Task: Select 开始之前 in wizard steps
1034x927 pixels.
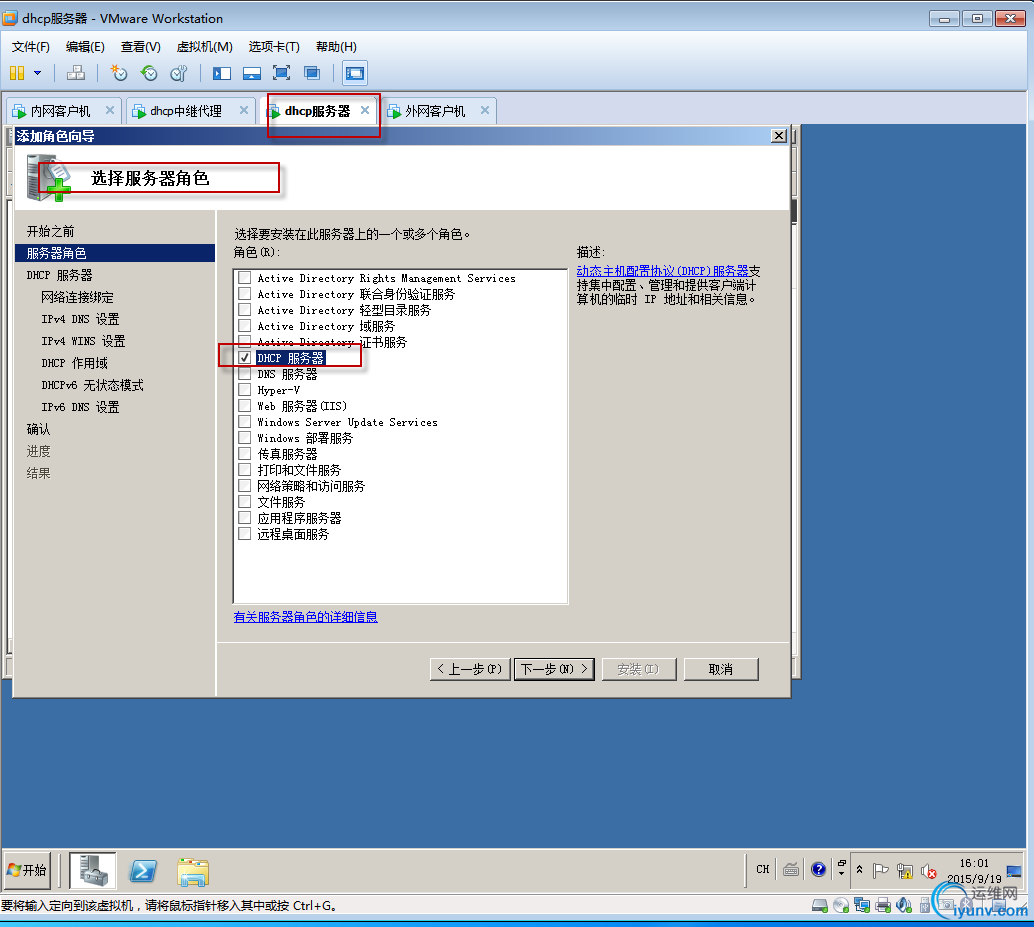Action: pos(50,231)
